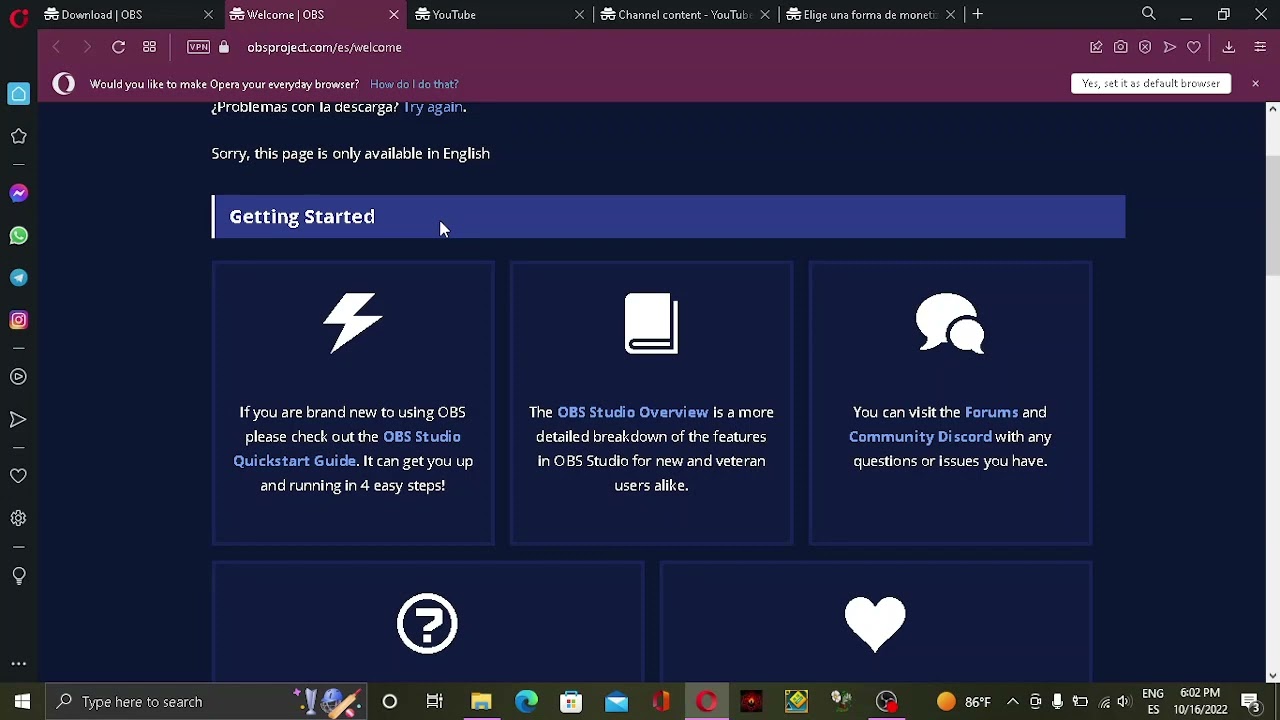
Task: Click the Getting Started heading text
Action: pos(302,217)
